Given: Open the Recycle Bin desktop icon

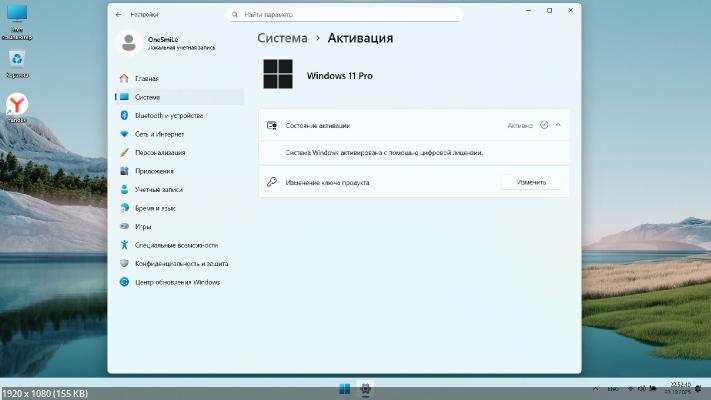Looking at the screenshot, I should click(17, 61).
